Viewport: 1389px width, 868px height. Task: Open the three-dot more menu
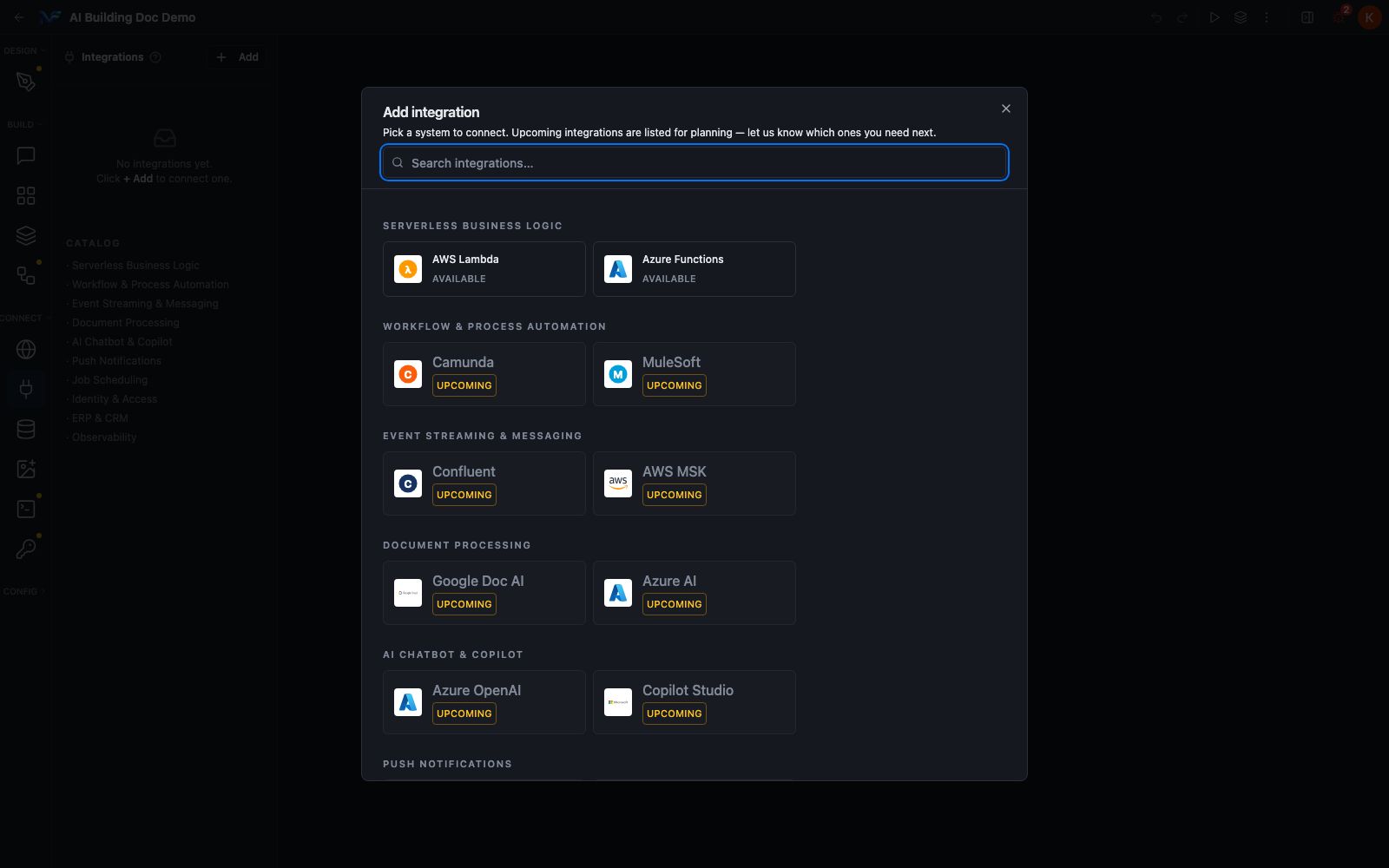[x=1267, y=17]
